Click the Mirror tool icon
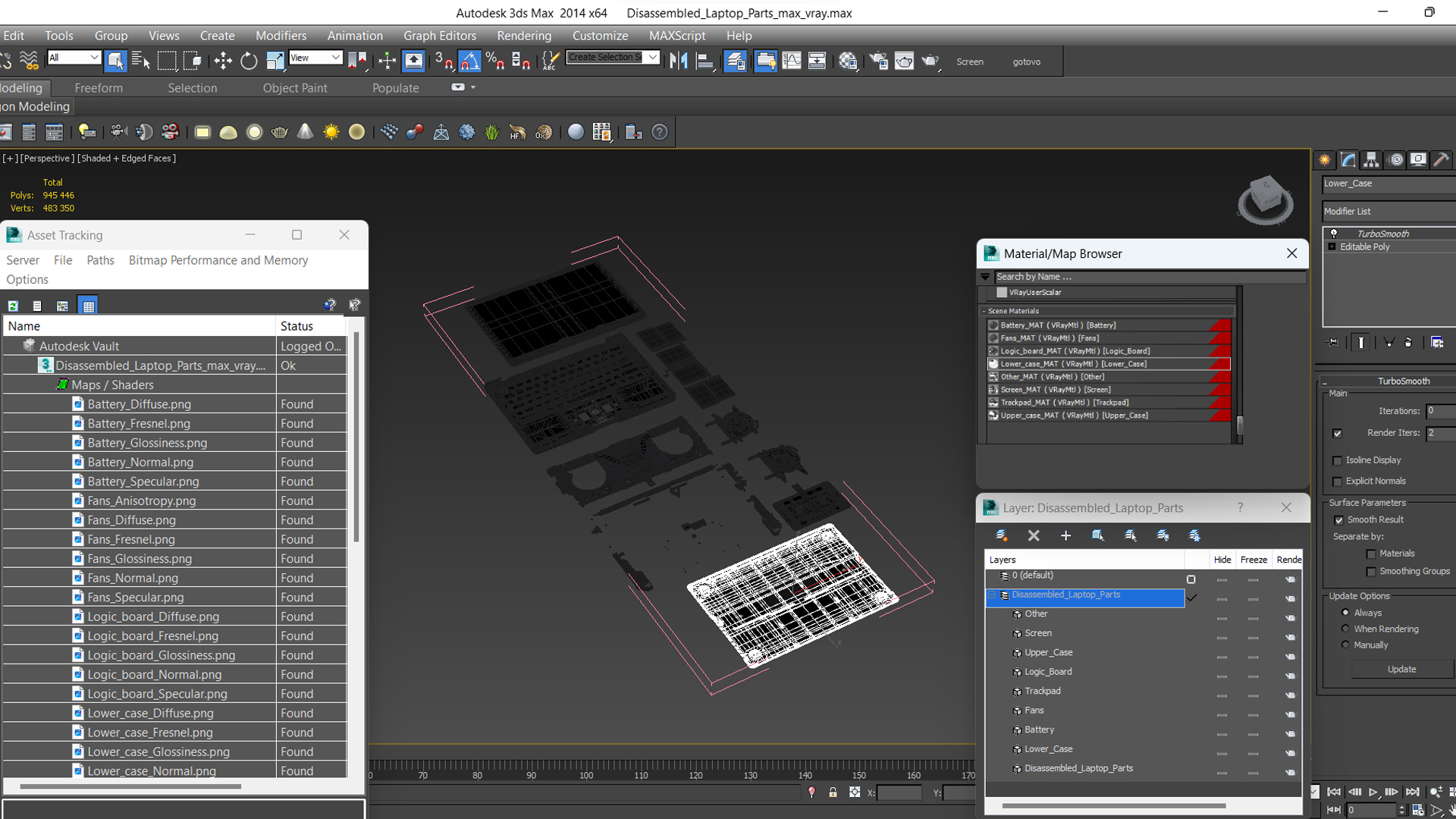This screenshot has height=819, width=1456. click(x=679, y=61)
